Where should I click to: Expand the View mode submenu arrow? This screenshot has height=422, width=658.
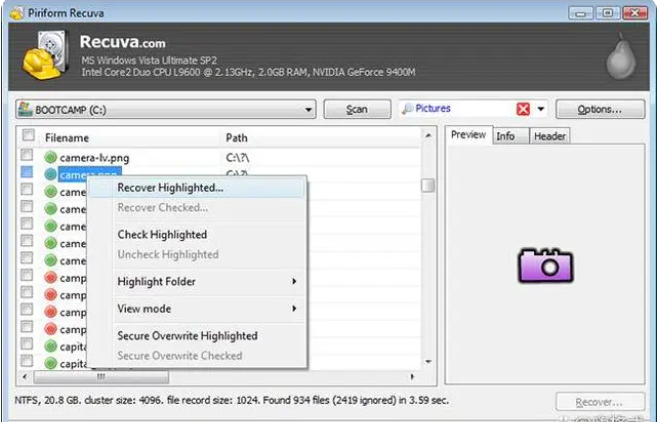(294, 308)
